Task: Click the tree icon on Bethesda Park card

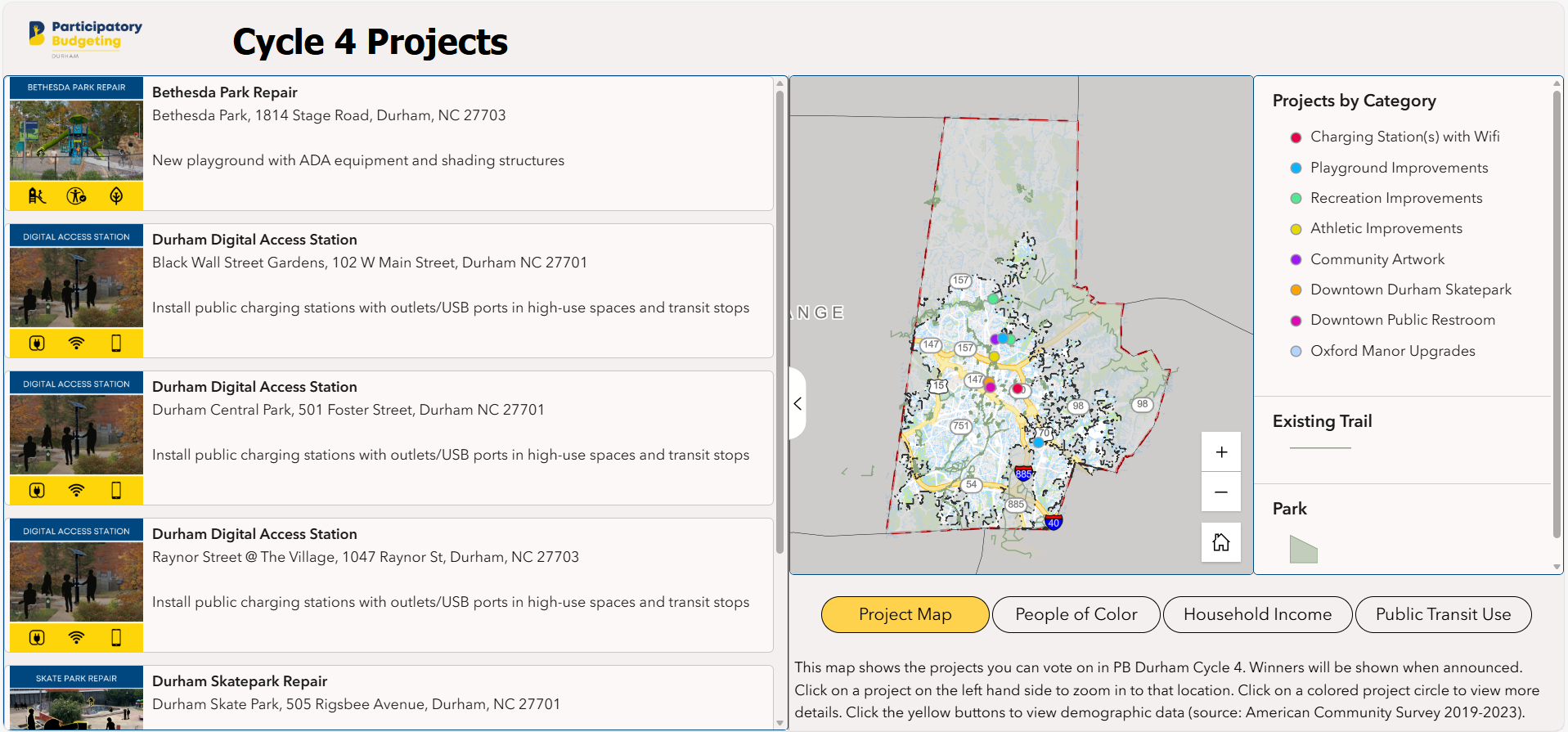Action: [116, 195]
